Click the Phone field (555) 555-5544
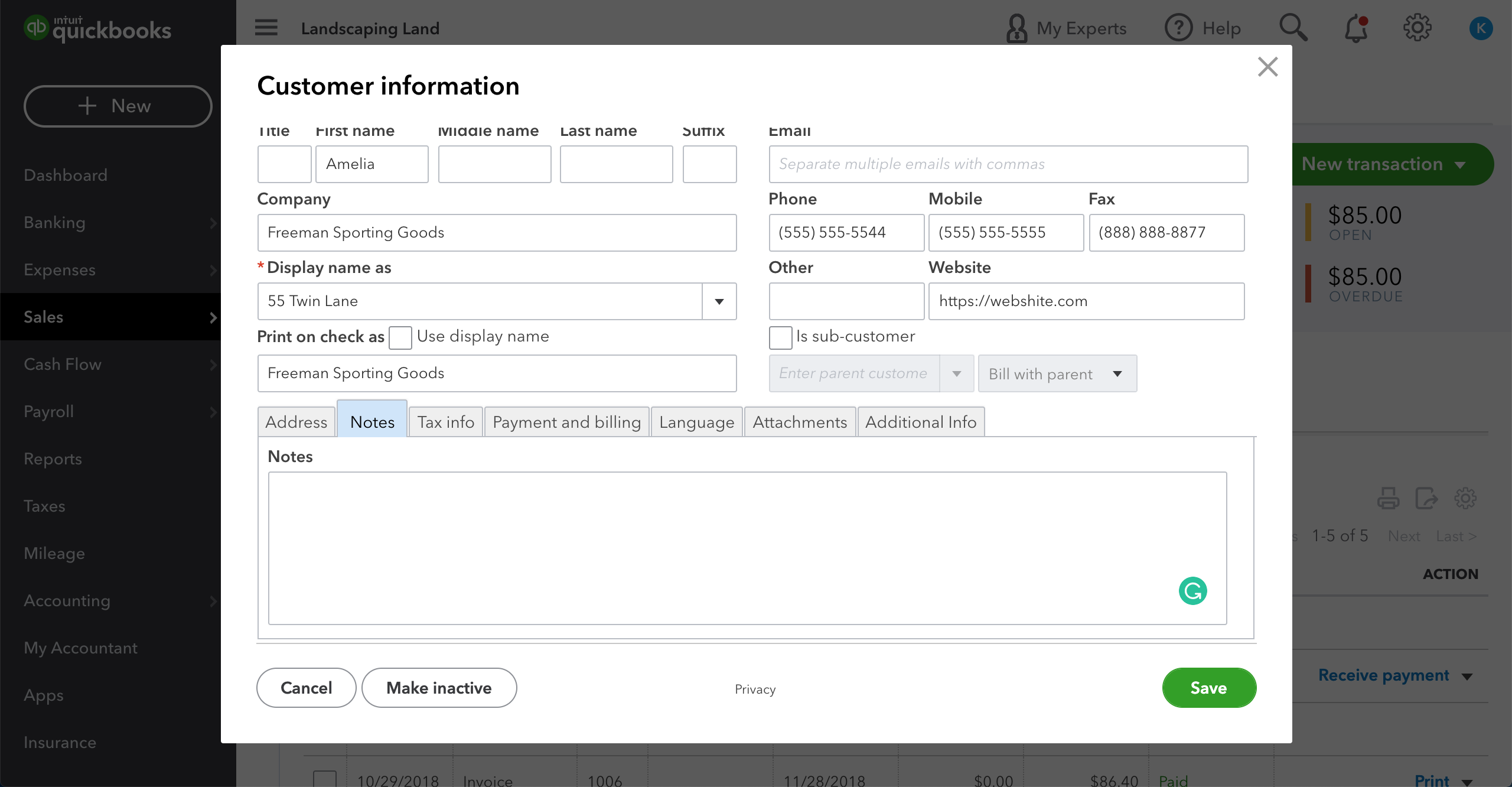Screen dimensions: 1512x787 coord(846,233)
